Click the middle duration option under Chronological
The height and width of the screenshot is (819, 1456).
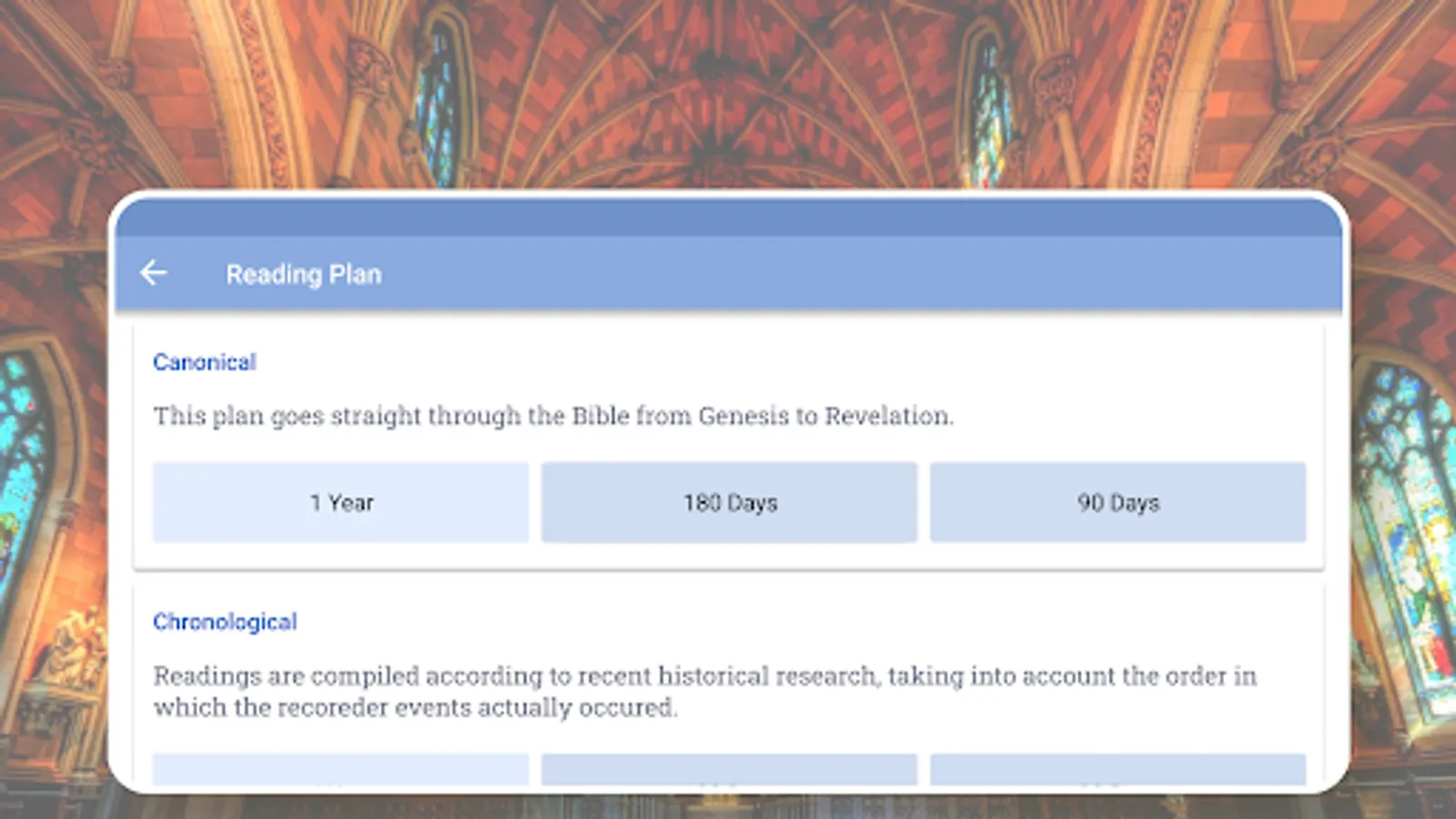729,772
